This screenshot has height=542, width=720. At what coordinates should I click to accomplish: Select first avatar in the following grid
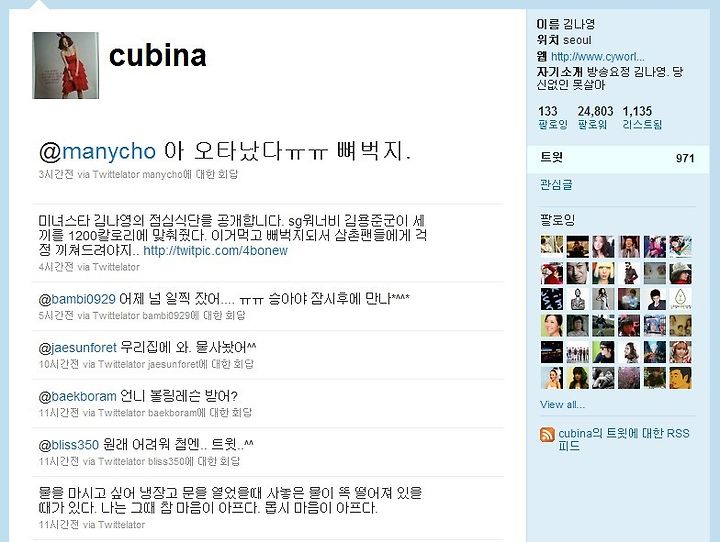pos(552,247)
